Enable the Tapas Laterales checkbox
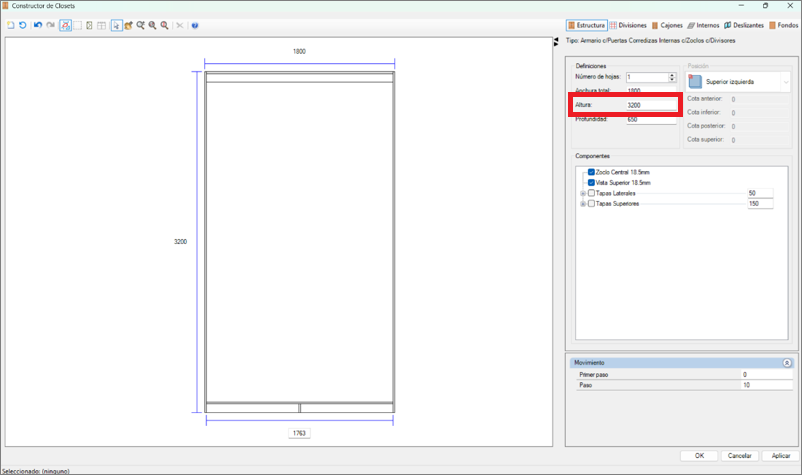Screen dimensions: 802x475 591,193
